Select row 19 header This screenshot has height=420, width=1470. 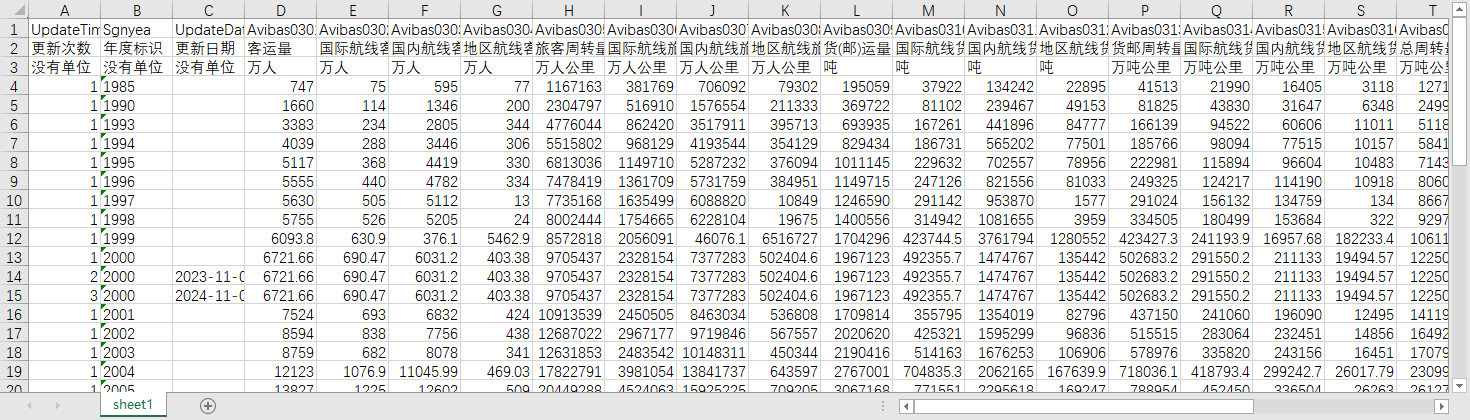(14, 371)
